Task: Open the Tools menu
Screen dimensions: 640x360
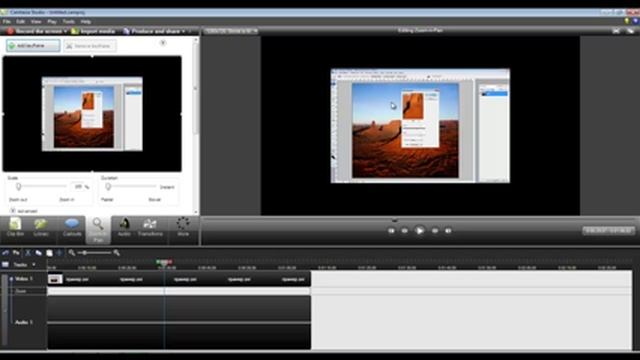Action: [x=68, y=22]
